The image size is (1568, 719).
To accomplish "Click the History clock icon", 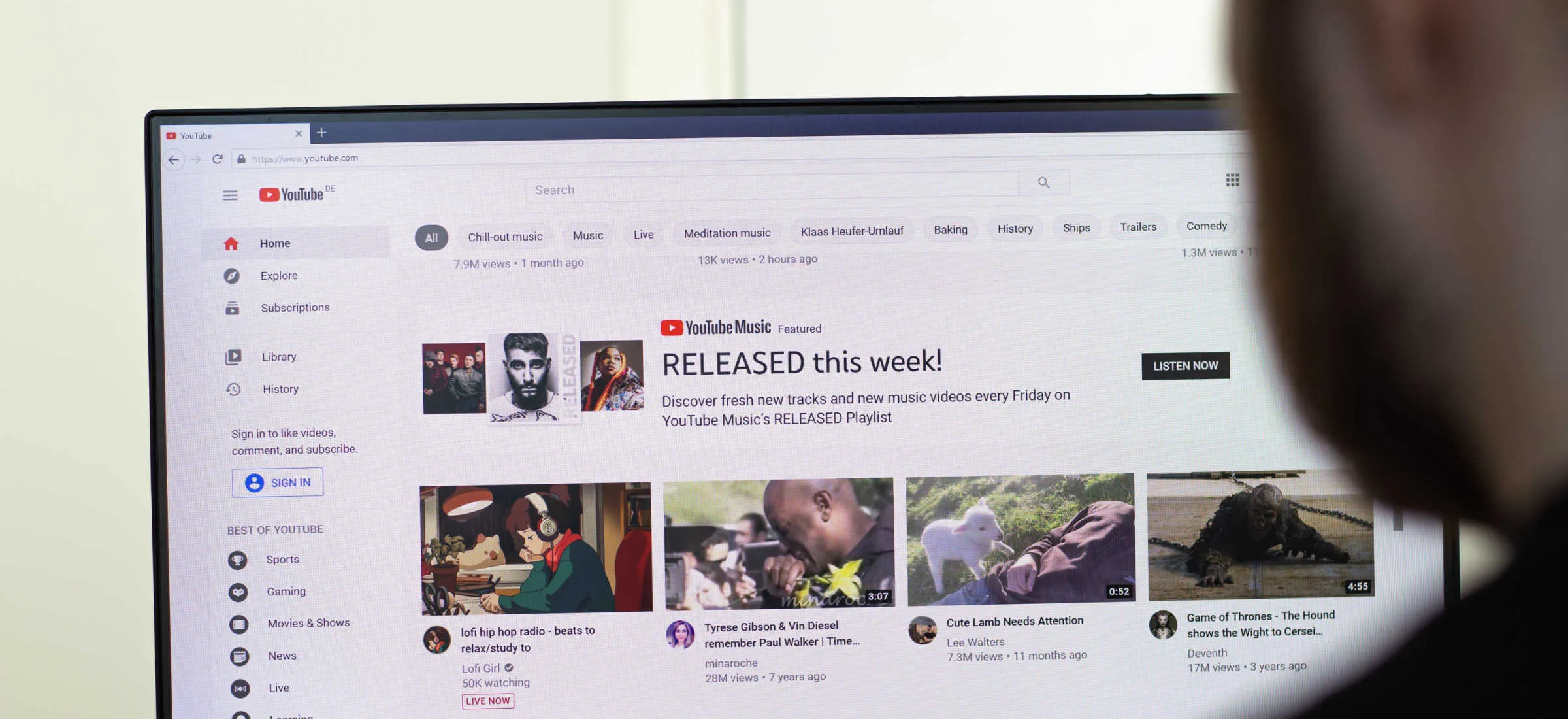I will tap(234, 390).
